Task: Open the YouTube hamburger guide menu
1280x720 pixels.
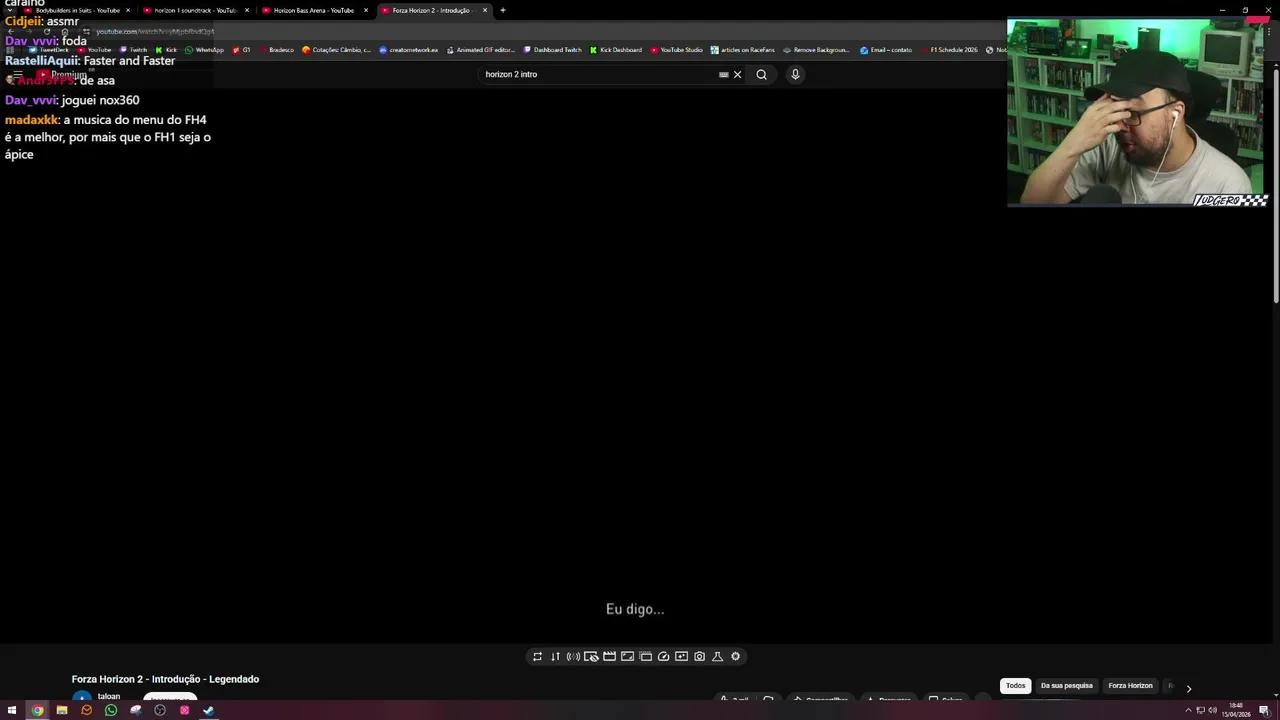Action: 17,75
